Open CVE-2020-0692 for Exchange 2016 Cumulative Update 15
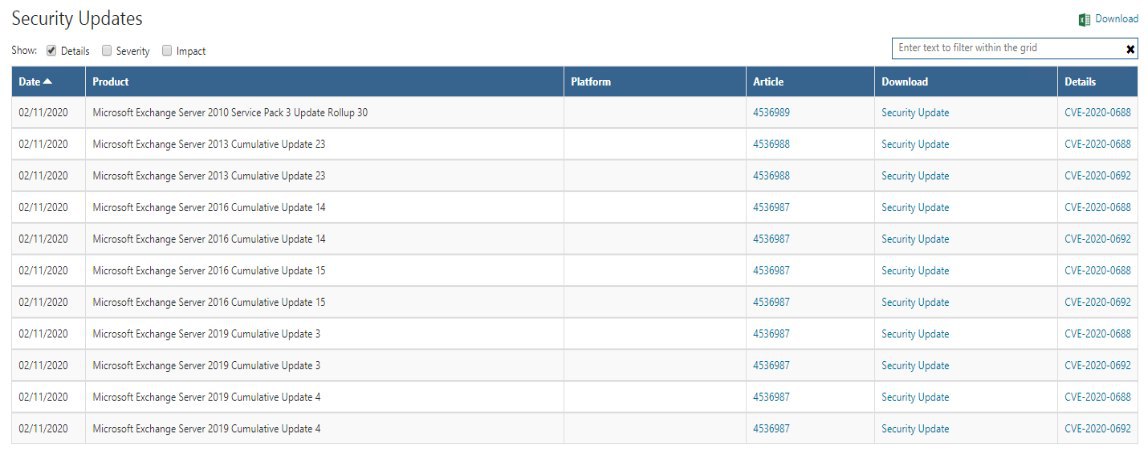The image size is (1148, 458). click(x=1097, y=302)
